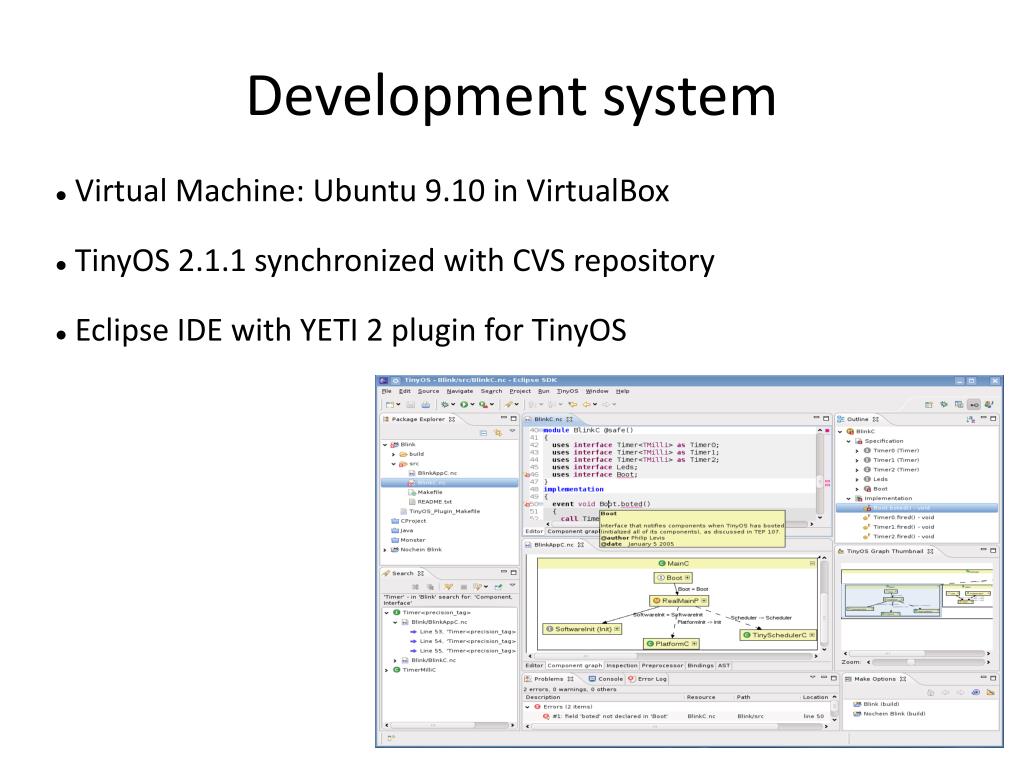Toggle expand box on RealMainP graph node
Viewport: 1024px width, 768px height.
pos(704,601)
